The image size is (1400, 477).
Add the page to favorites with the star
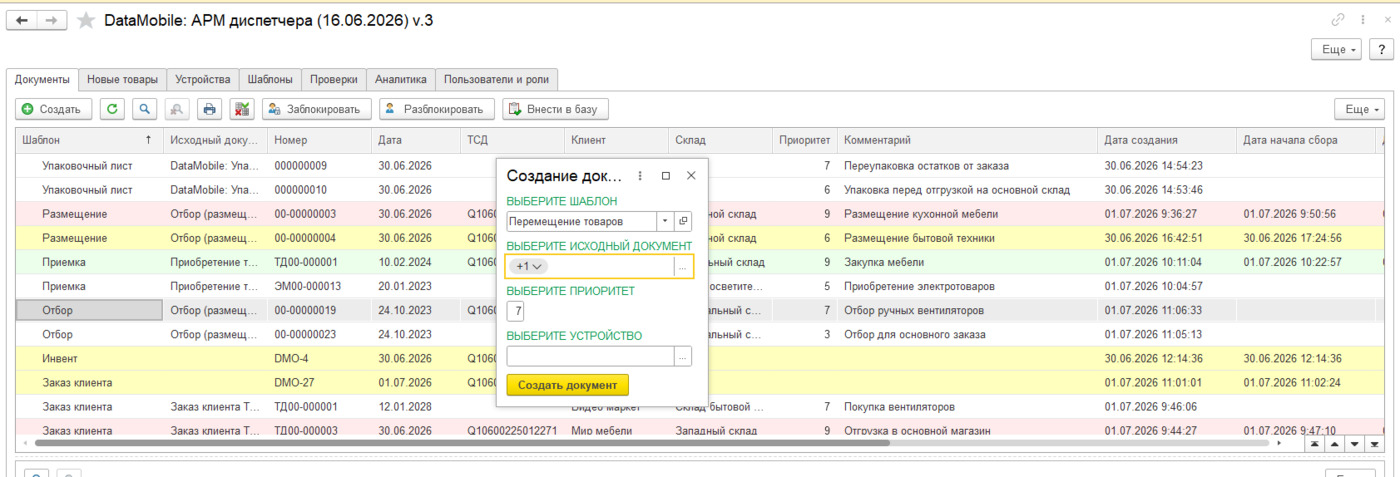87,21
